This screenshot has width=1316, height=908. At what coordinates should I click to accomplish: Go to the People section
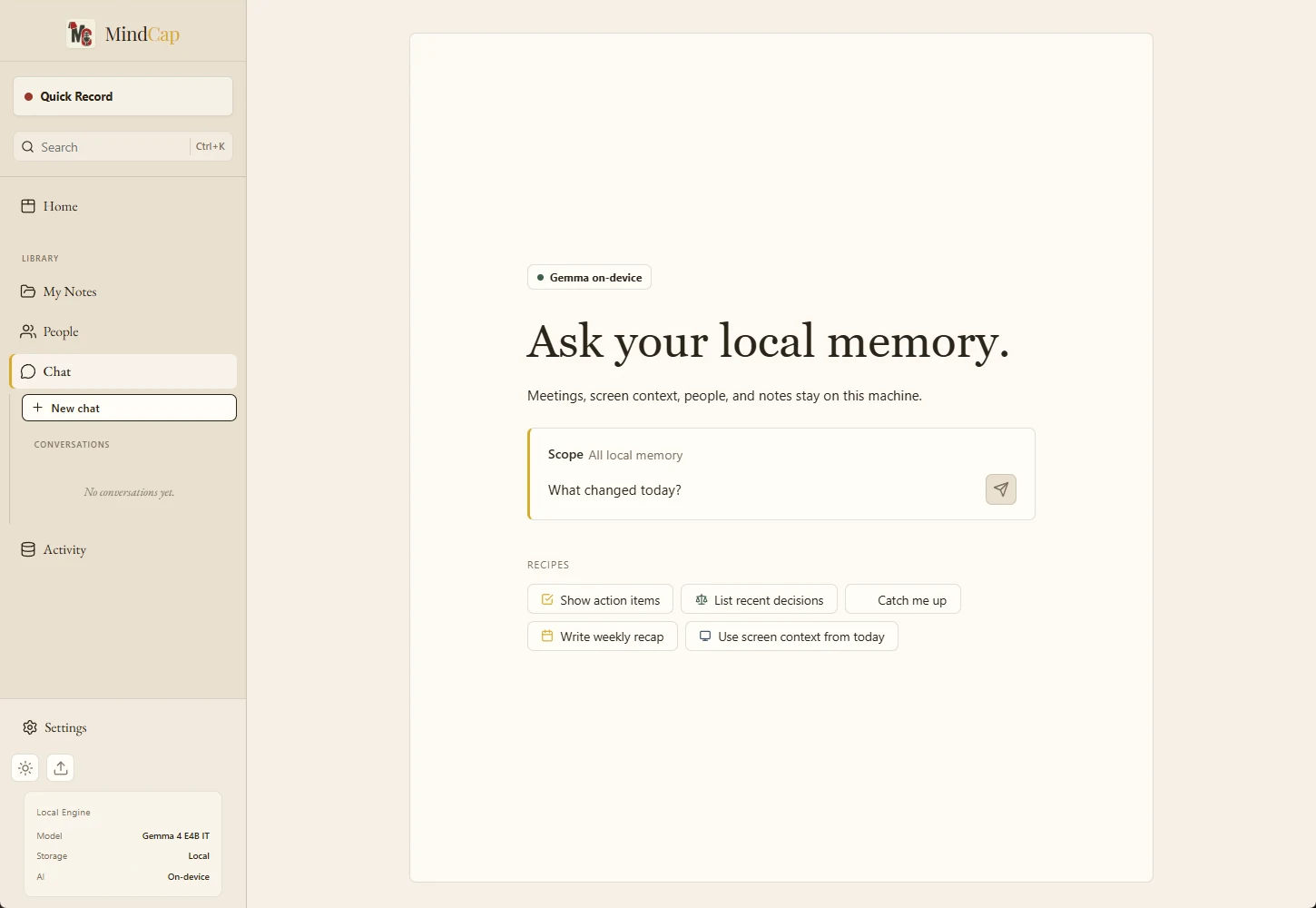pos(123,331)
